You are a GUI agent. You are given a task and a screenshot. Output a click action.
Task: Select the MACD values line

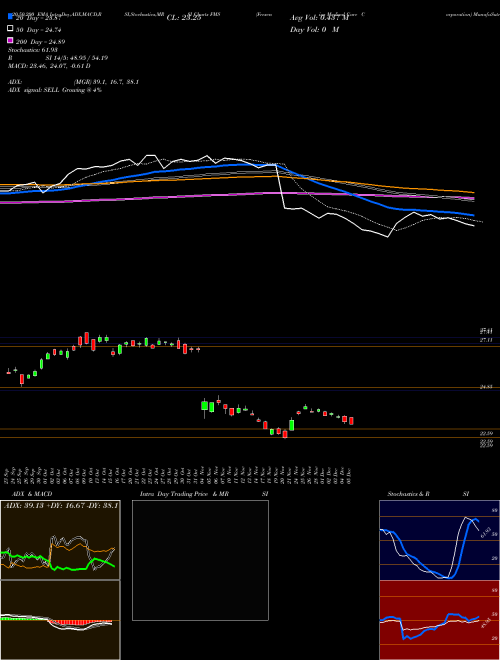click(49, 66)
